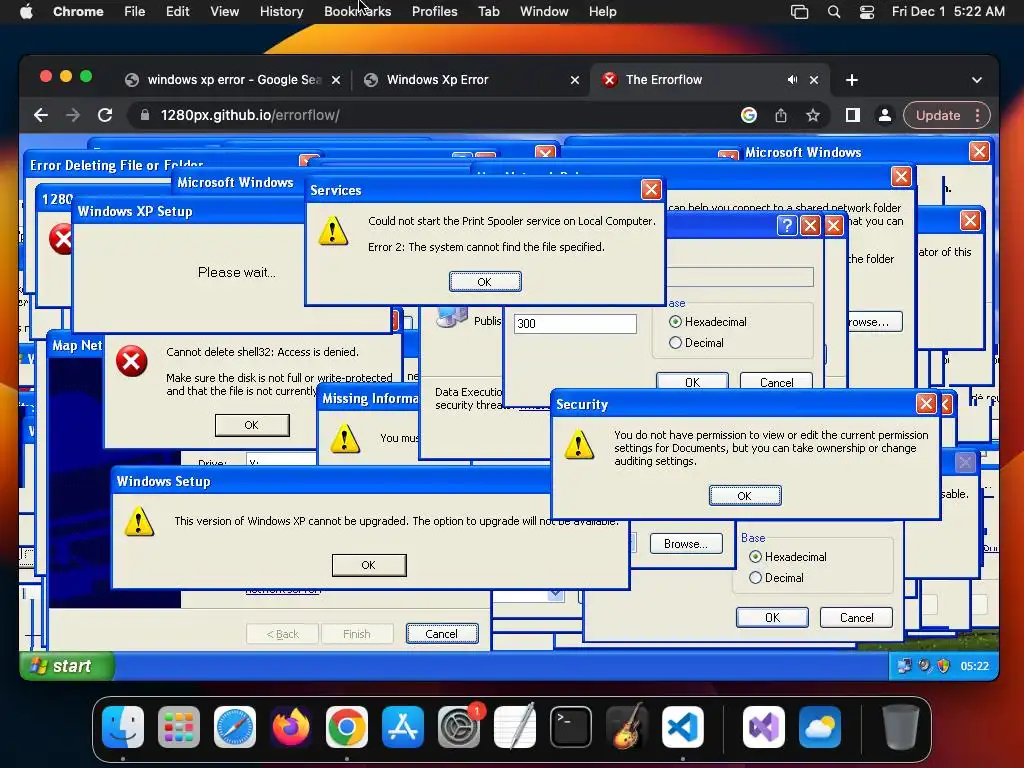Click OK in the Windows Setup upgrade dialog
Image resolution: width=1024 pixels, height=768 pixels.
(x=369, y=565)
